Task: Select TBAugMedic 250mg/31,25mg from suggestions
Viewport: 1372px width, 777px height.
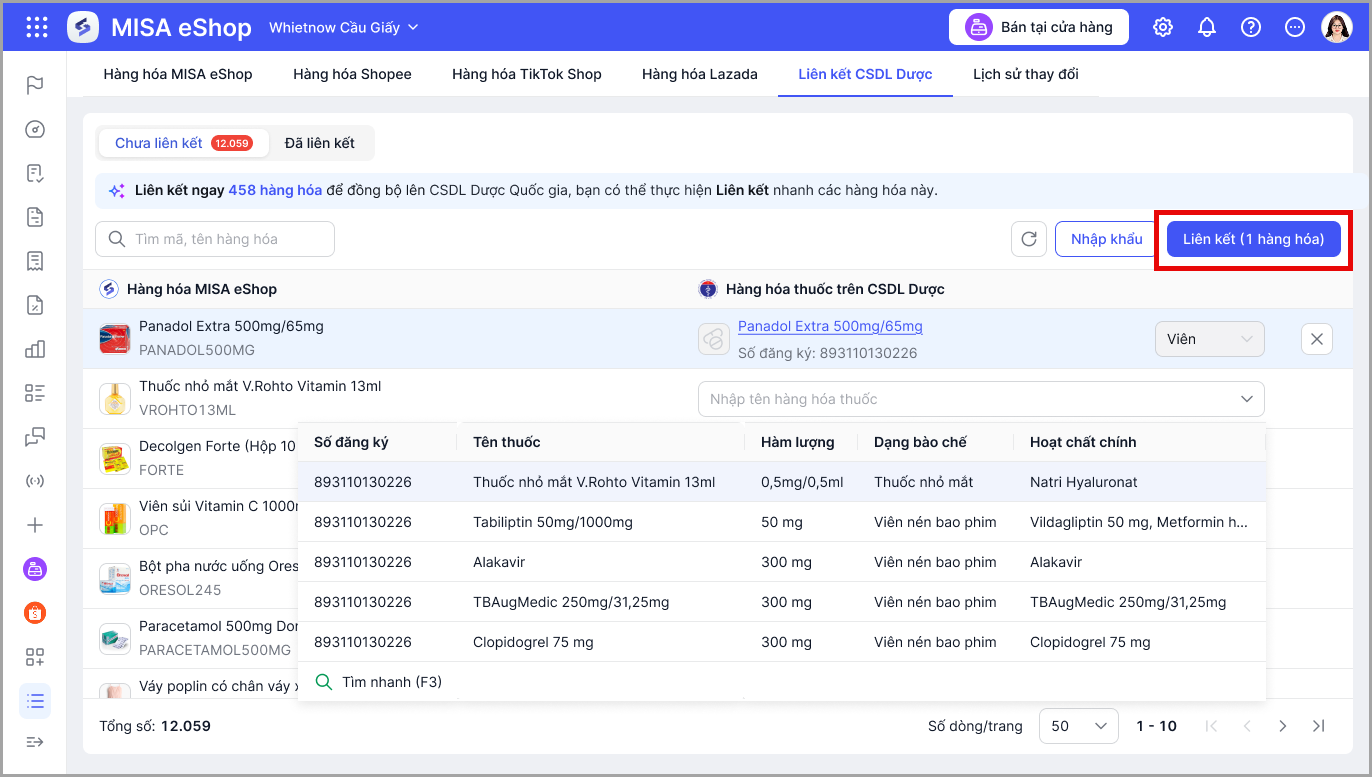Action: [782, 602]
